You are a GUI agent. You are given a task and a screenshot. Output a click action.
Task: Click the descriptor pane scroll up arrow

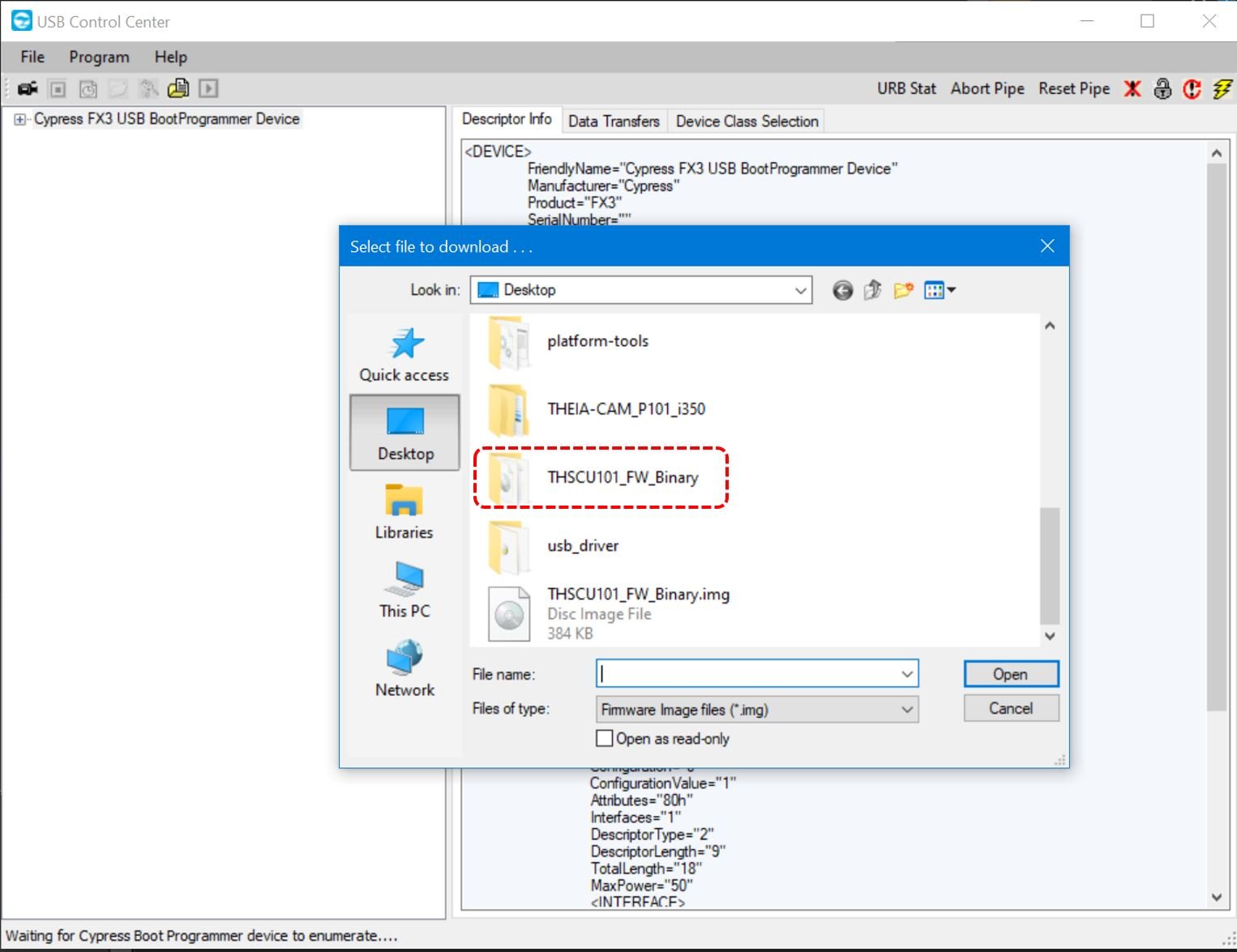[1216, 152]
